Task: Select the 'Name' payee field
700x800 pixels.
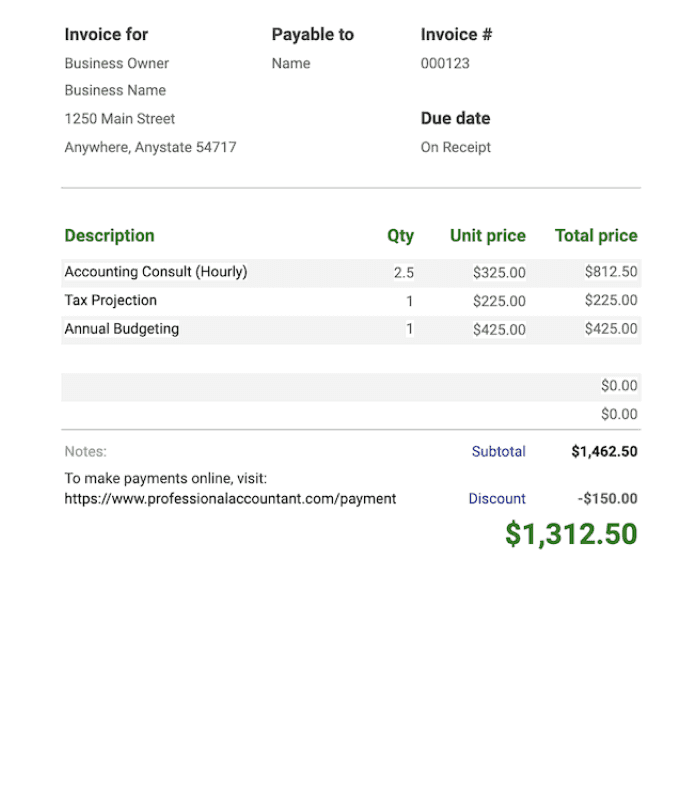Action: (291, 63)
